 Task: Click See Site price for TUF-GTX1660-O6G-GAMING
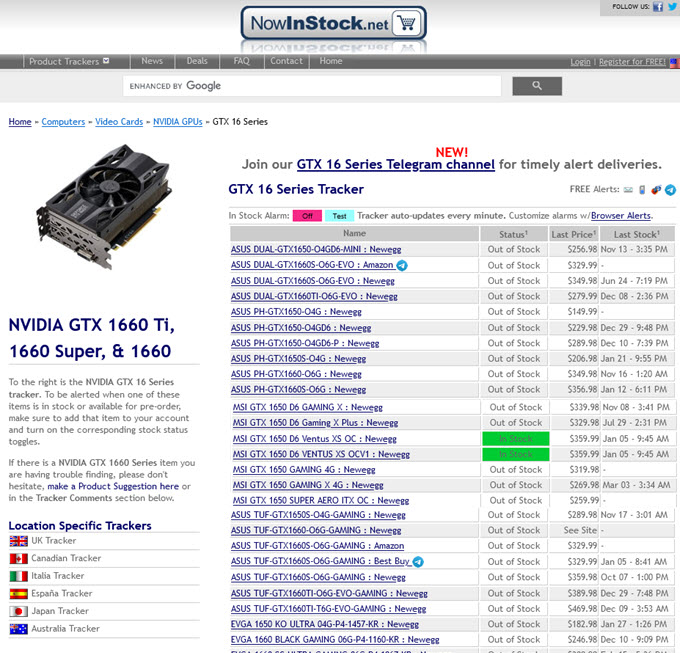point(580,531)
